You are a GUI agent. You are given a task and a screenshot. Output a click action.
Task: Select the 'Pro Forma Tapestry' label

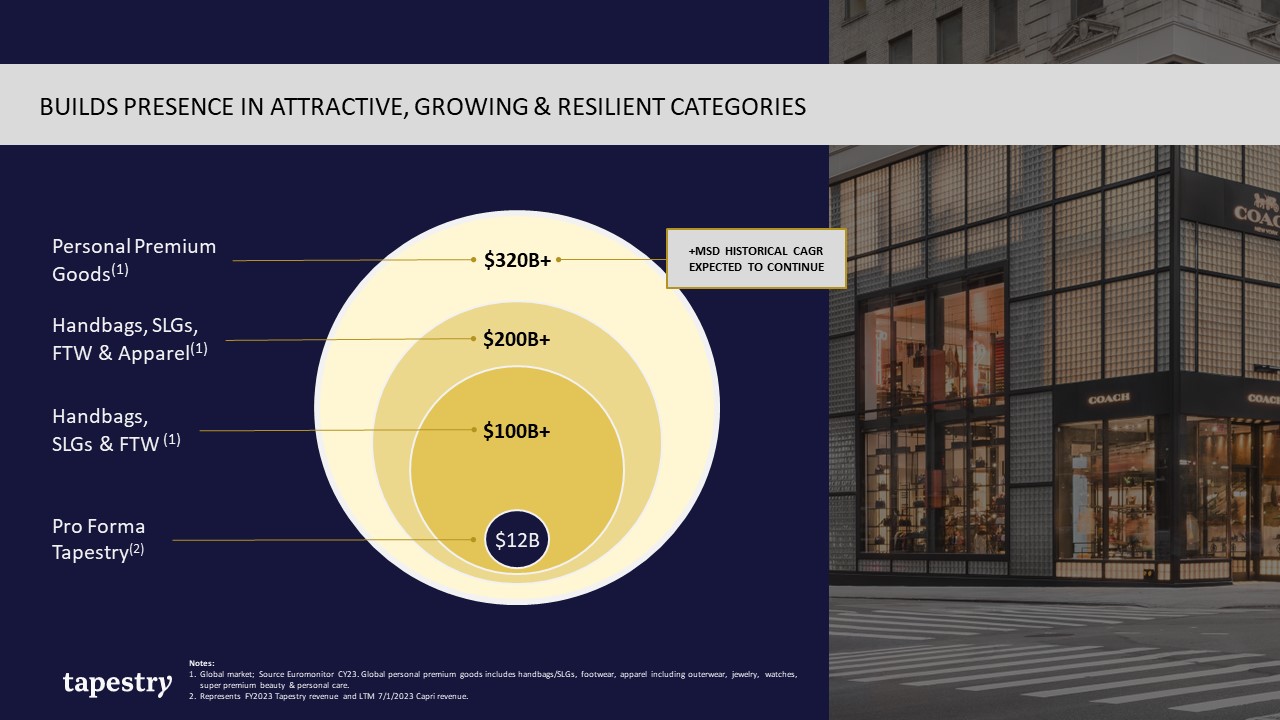pos(99,539)
